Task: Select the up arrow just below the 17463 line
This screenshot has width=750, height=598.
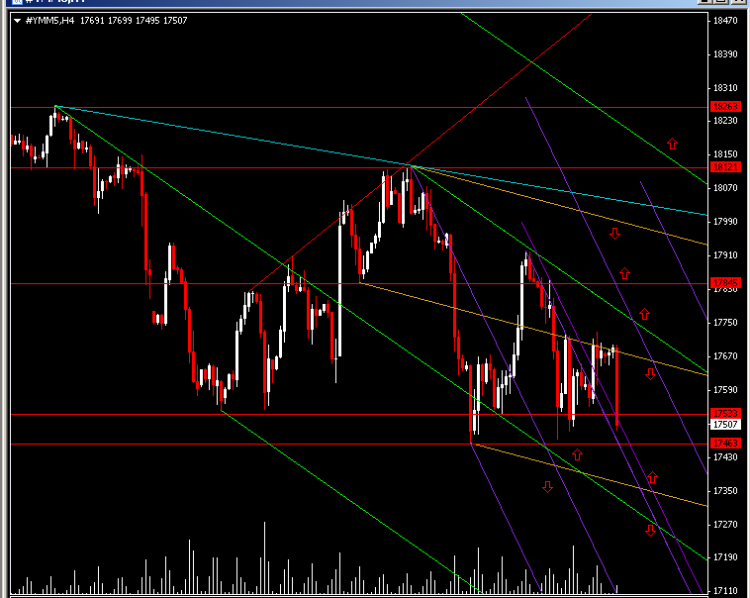Action: coord(577,454)
